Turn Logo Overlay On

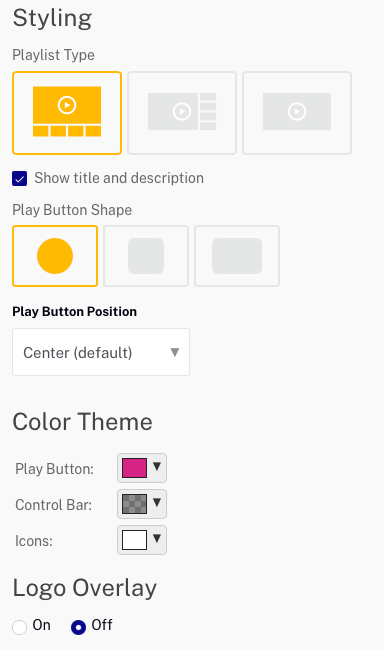[x=19, y=627]
